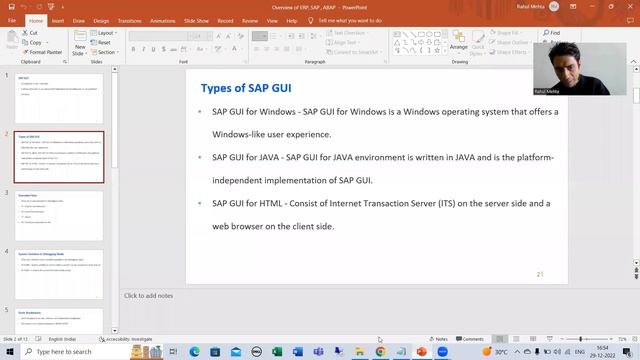Open the Layout dropdown
The image size is (640, 360).
(x=104, y=33)
